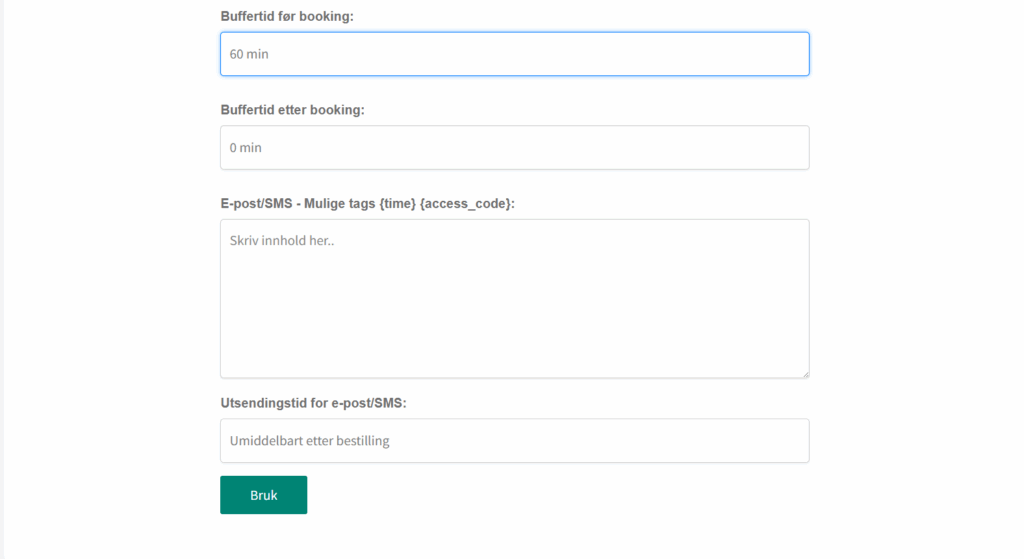
Task: Click 'Umiddelbart etter bestilling' option text
Action: tap(309, 441)
